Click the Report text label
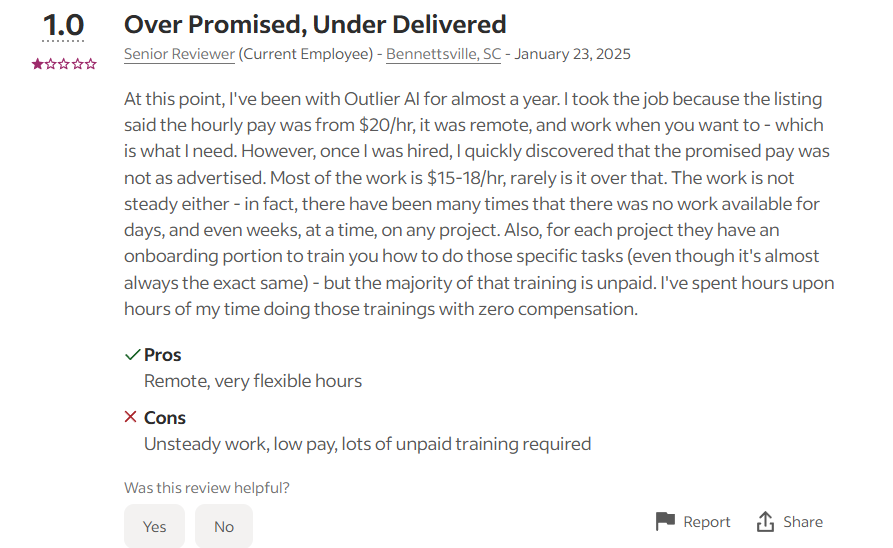This screenshot has width=893, height=548. pos(706,522)
